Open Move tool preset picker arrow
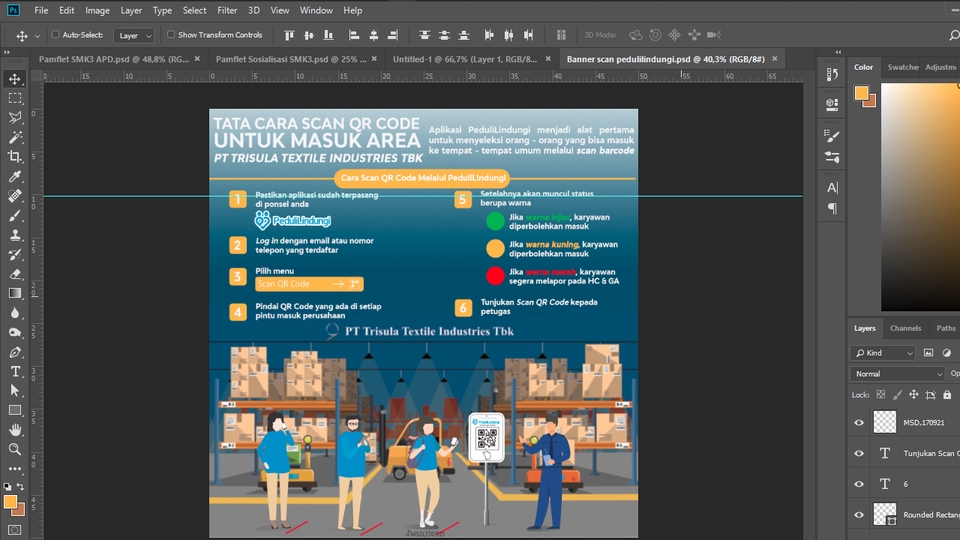The height and width of the screenshot is (540, 960). click(x=37, y=36)
